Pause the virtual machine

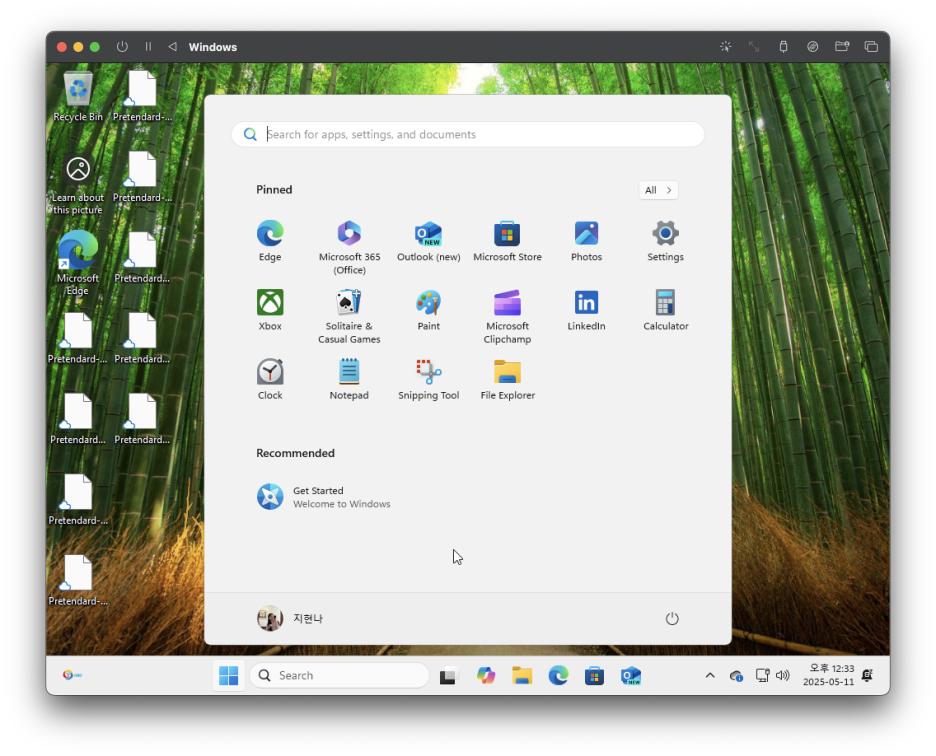pos(148,47)
